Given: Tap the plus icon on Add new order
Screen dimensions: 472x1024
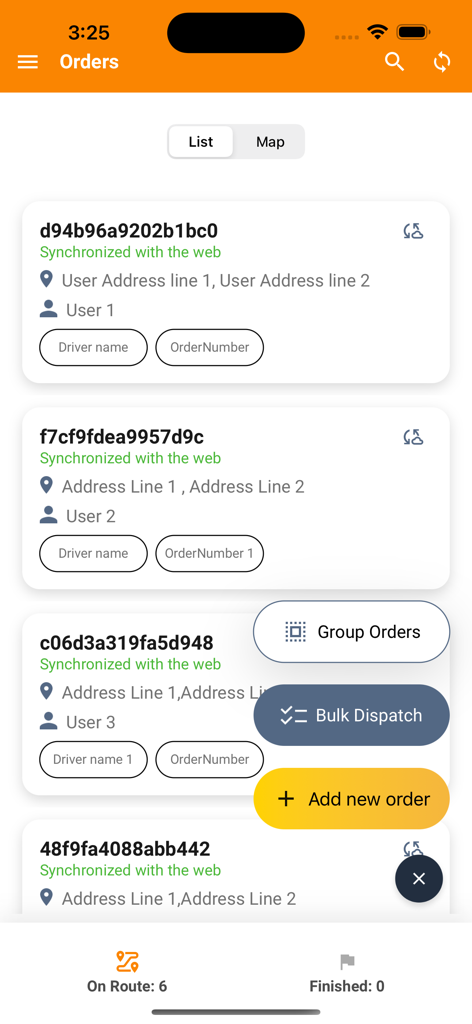Looking at the screenshot, I should (286, 799).
